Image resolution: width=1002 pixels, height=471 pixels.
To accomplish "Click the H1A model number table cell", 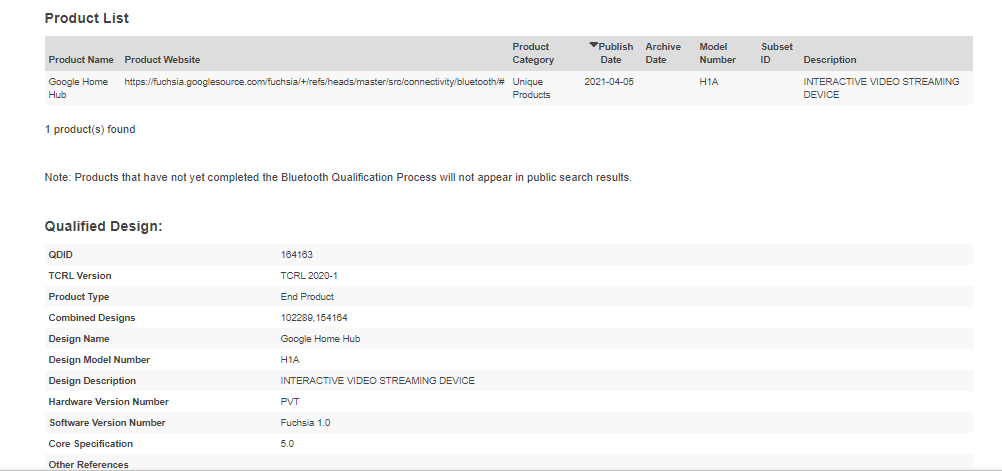I will point(709,82).
